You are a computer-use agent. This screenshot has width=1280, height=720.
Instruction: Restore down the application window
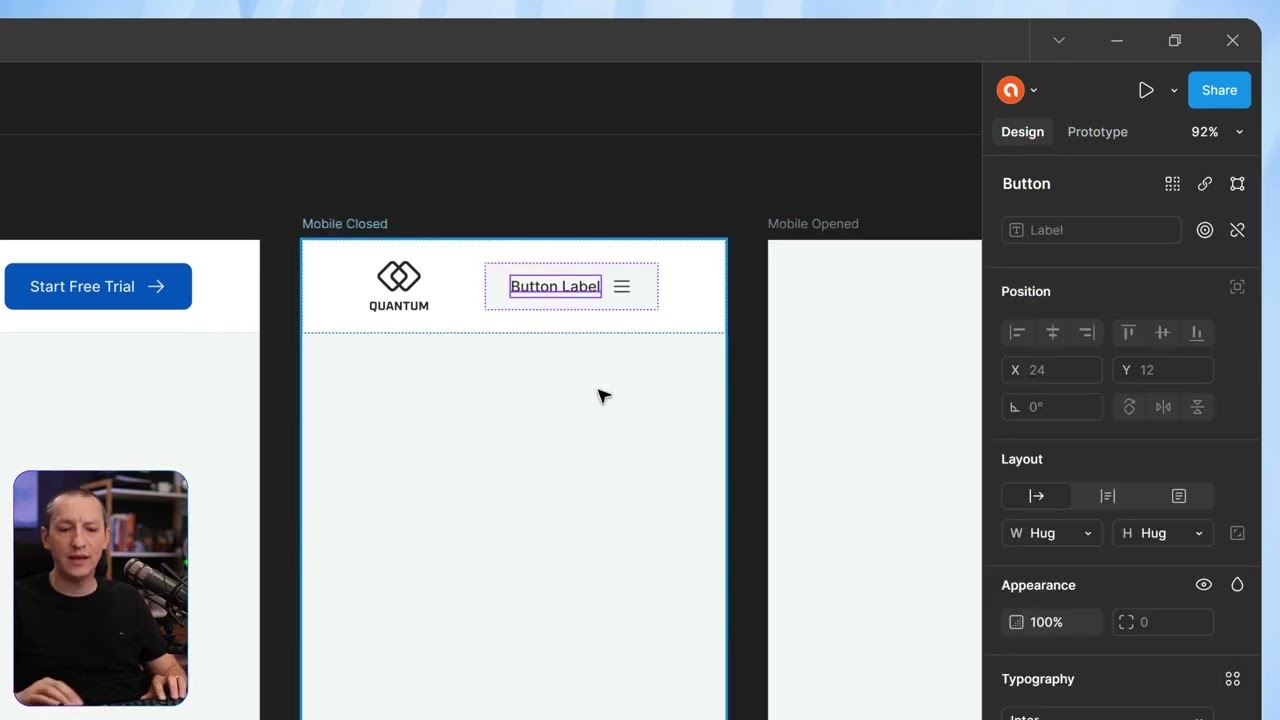(1175, 40)
